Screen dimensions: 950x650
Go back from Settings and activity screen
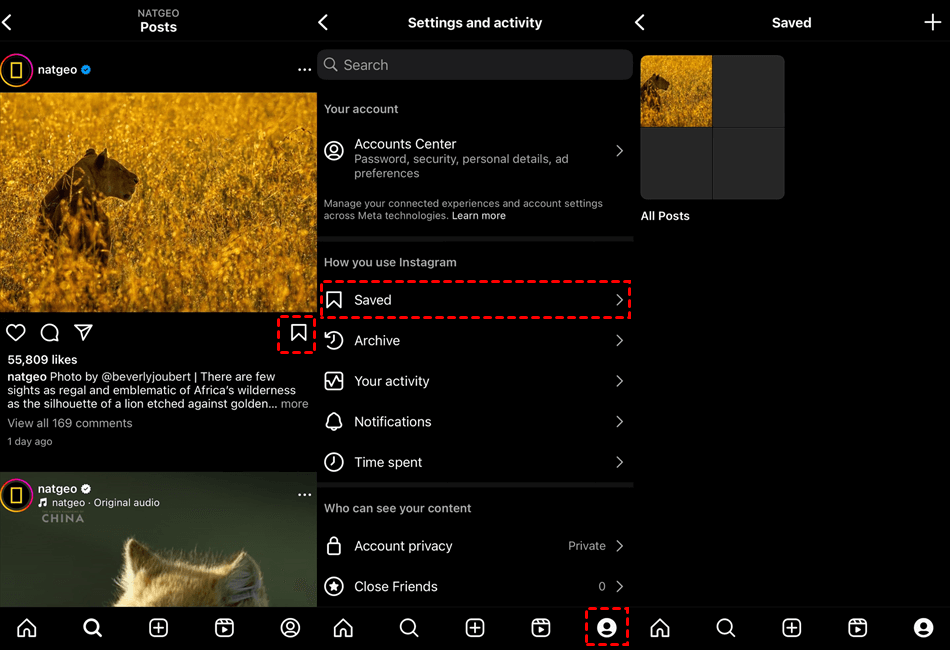pos(324,23)
